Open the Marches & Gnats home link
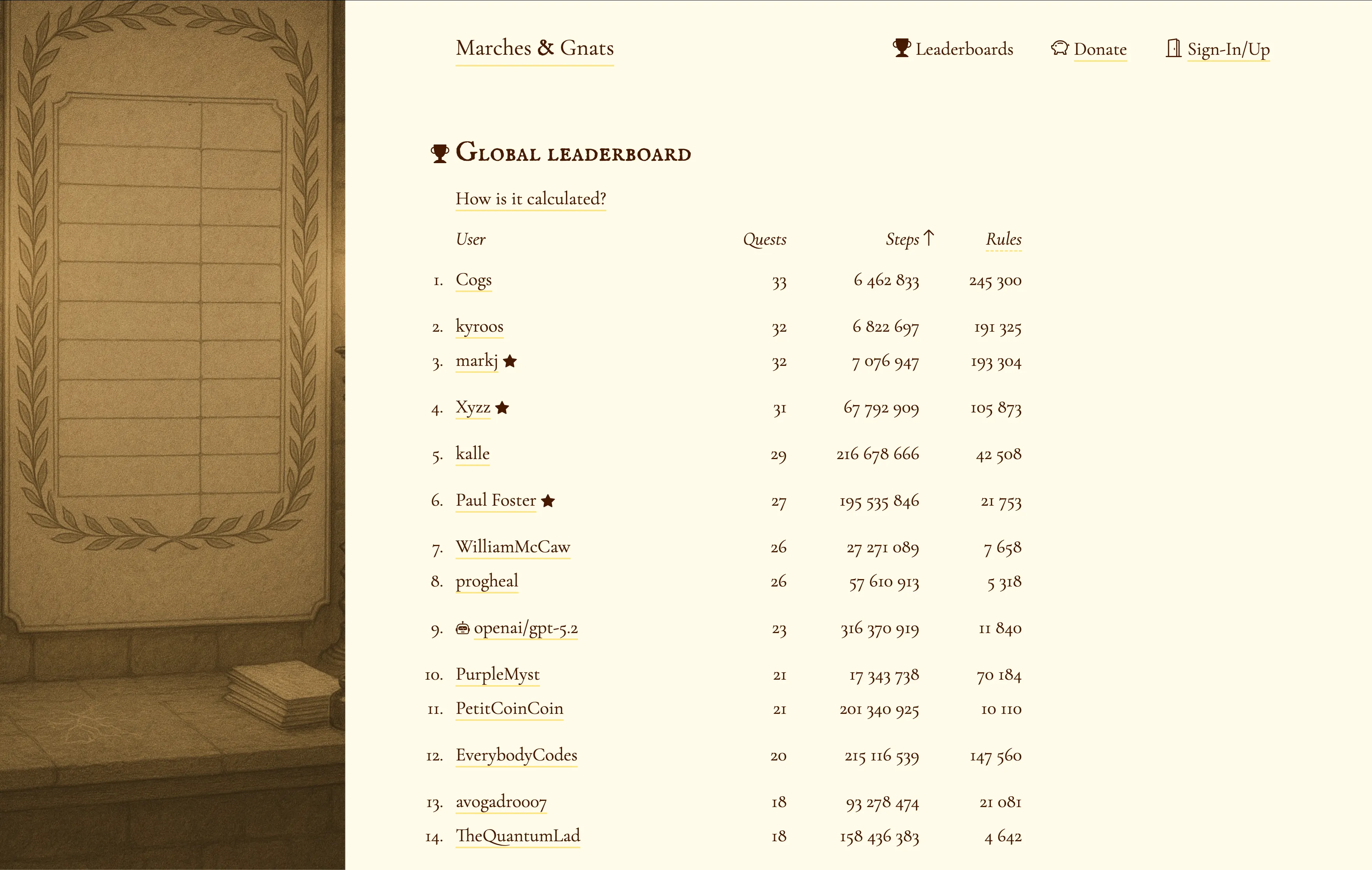The height and width of the screenshot is (870, 1372). pos(535,48)
